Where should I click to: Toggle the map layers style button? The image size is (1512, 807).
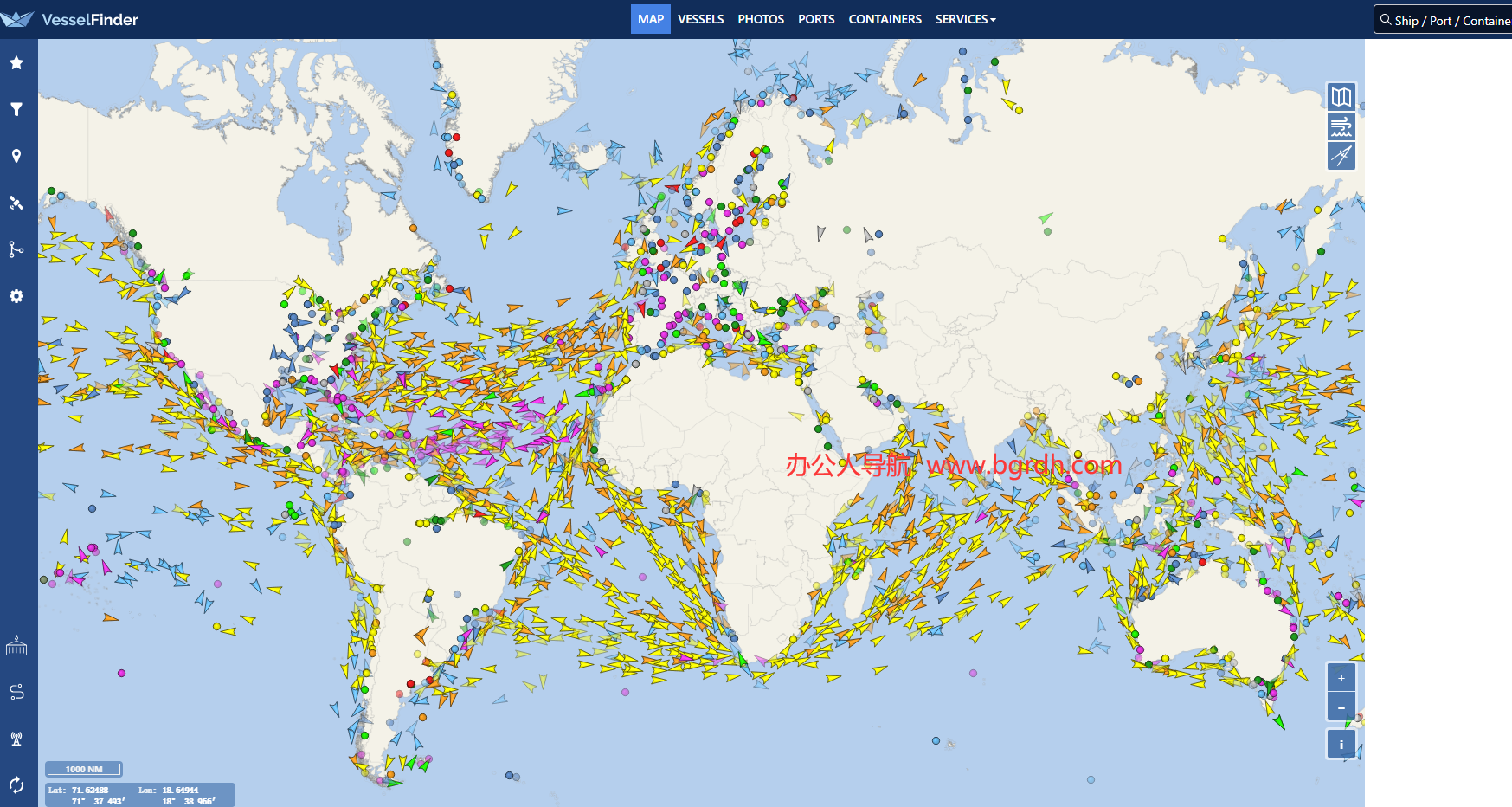pyautogui.click(x=1341, y=97)
